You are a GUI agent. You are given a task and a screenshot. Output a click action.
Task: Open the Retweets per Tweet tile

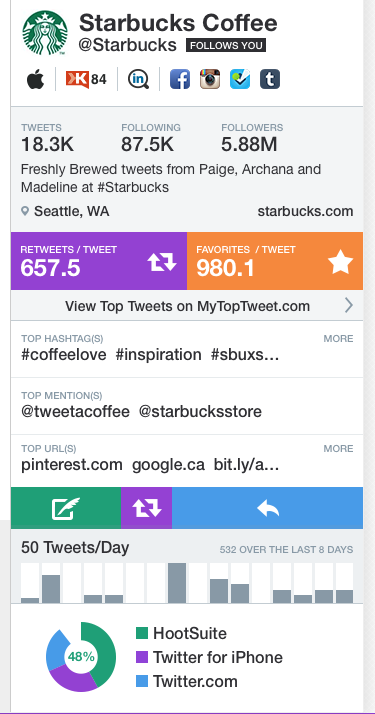(99, 261)
